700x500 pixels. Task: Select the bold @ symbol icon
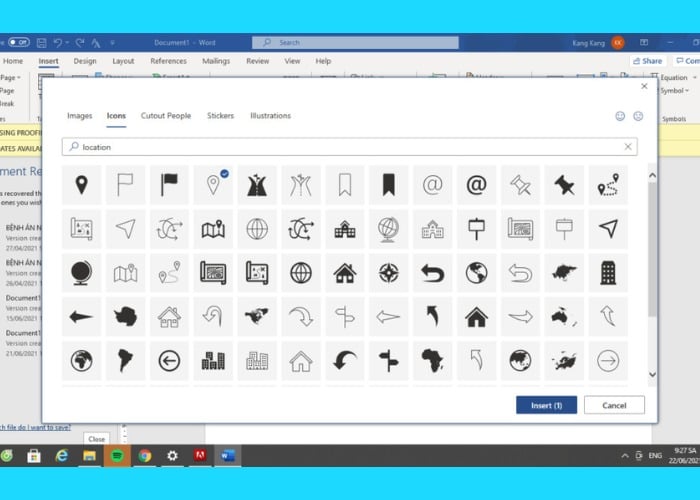pos(476,185)
